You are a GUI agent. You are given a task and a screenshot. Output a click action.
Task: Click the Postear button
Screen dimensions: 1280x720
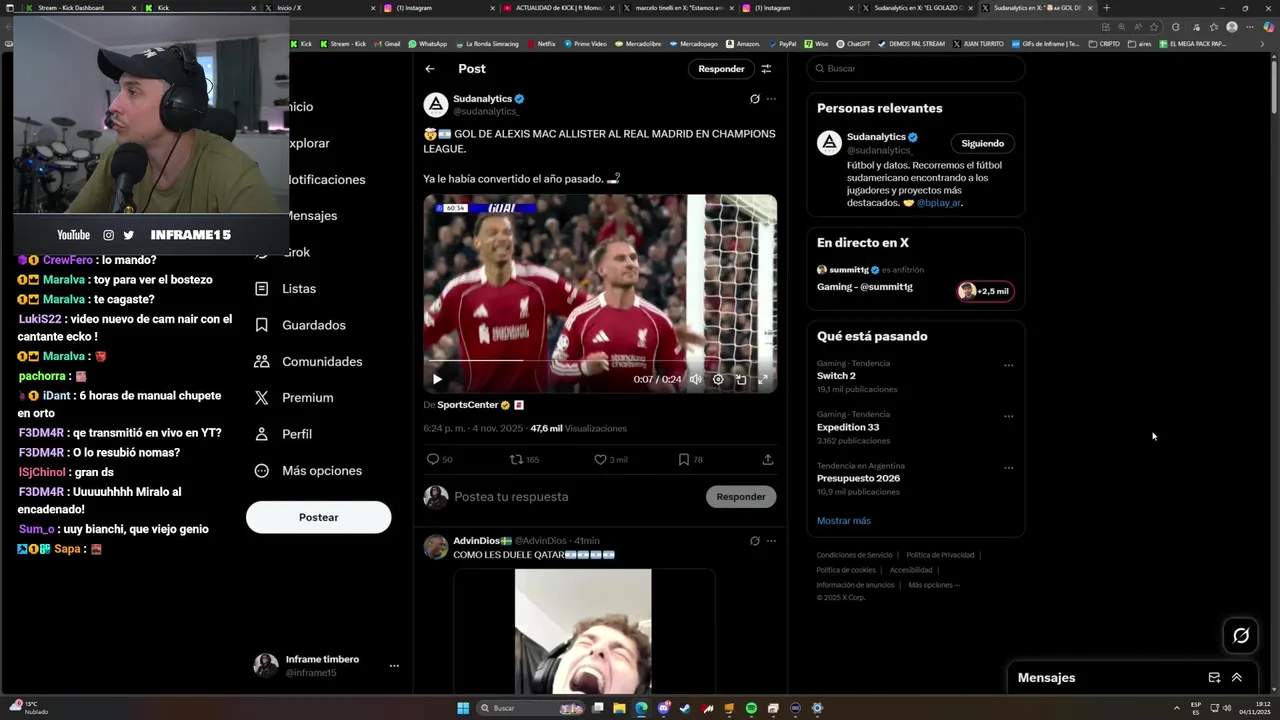click(x=318, y=517)
